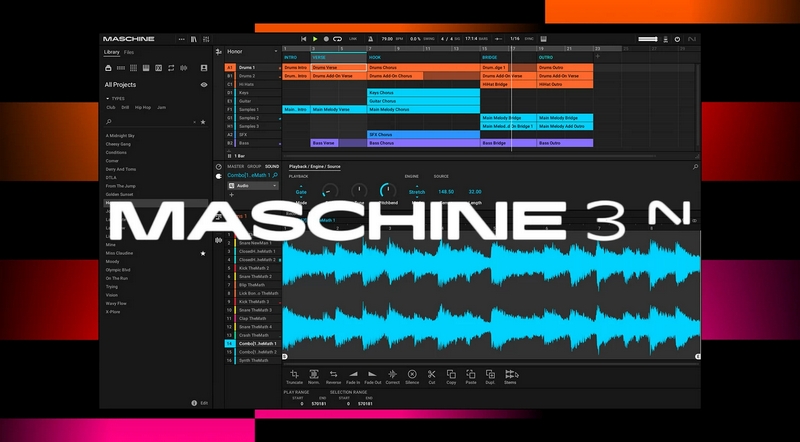Open the Audio plug-in slot dropdown

(x=253, y=186)
